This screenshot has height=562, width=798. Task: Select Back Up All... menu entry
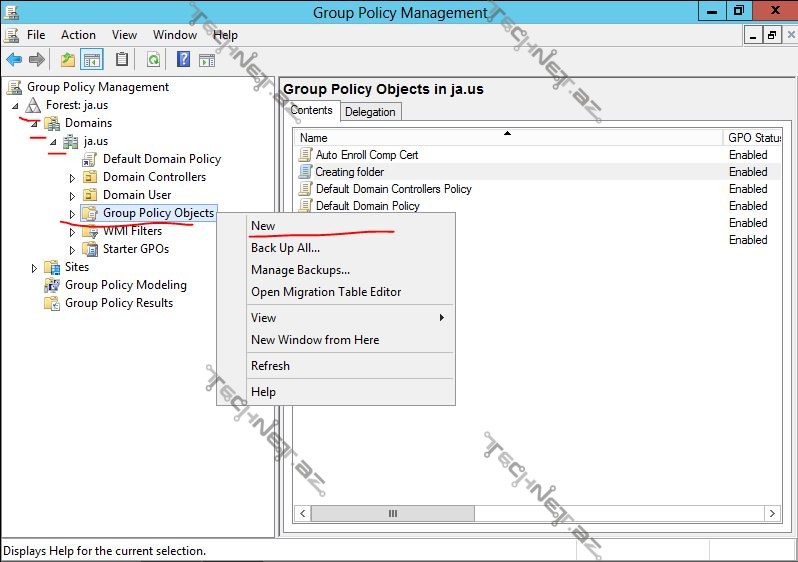(x=285, y=248)
